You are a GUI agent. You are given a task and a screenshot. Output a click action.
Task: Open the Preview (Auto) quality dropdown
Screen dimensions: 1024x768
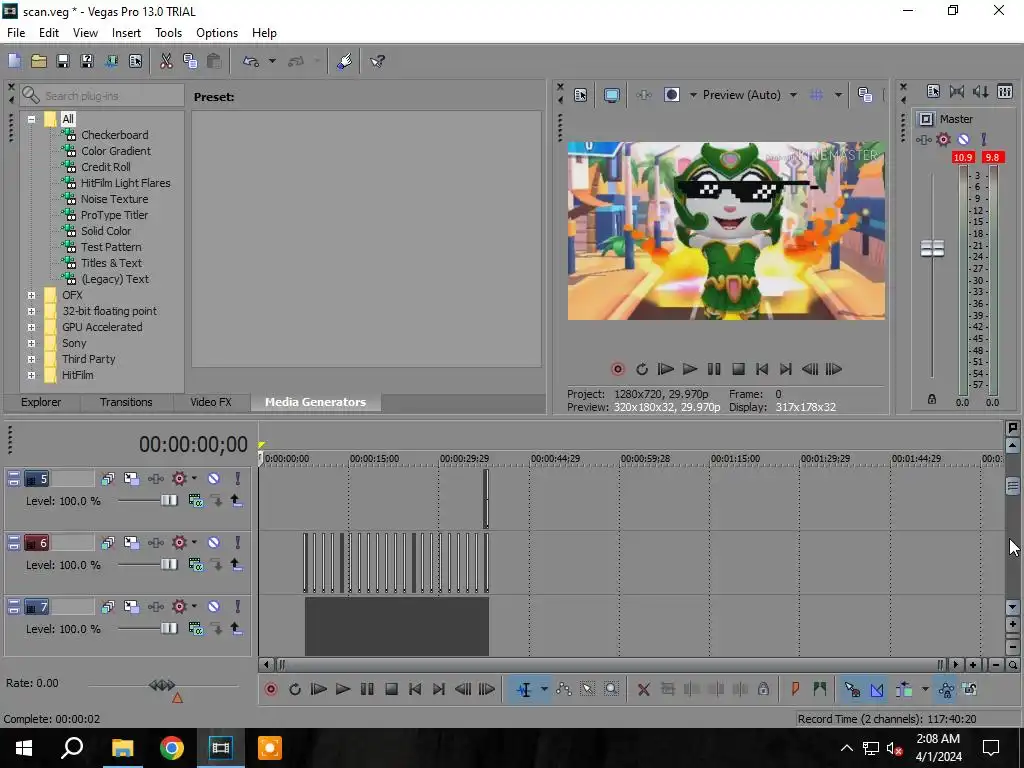coord(750,95)
